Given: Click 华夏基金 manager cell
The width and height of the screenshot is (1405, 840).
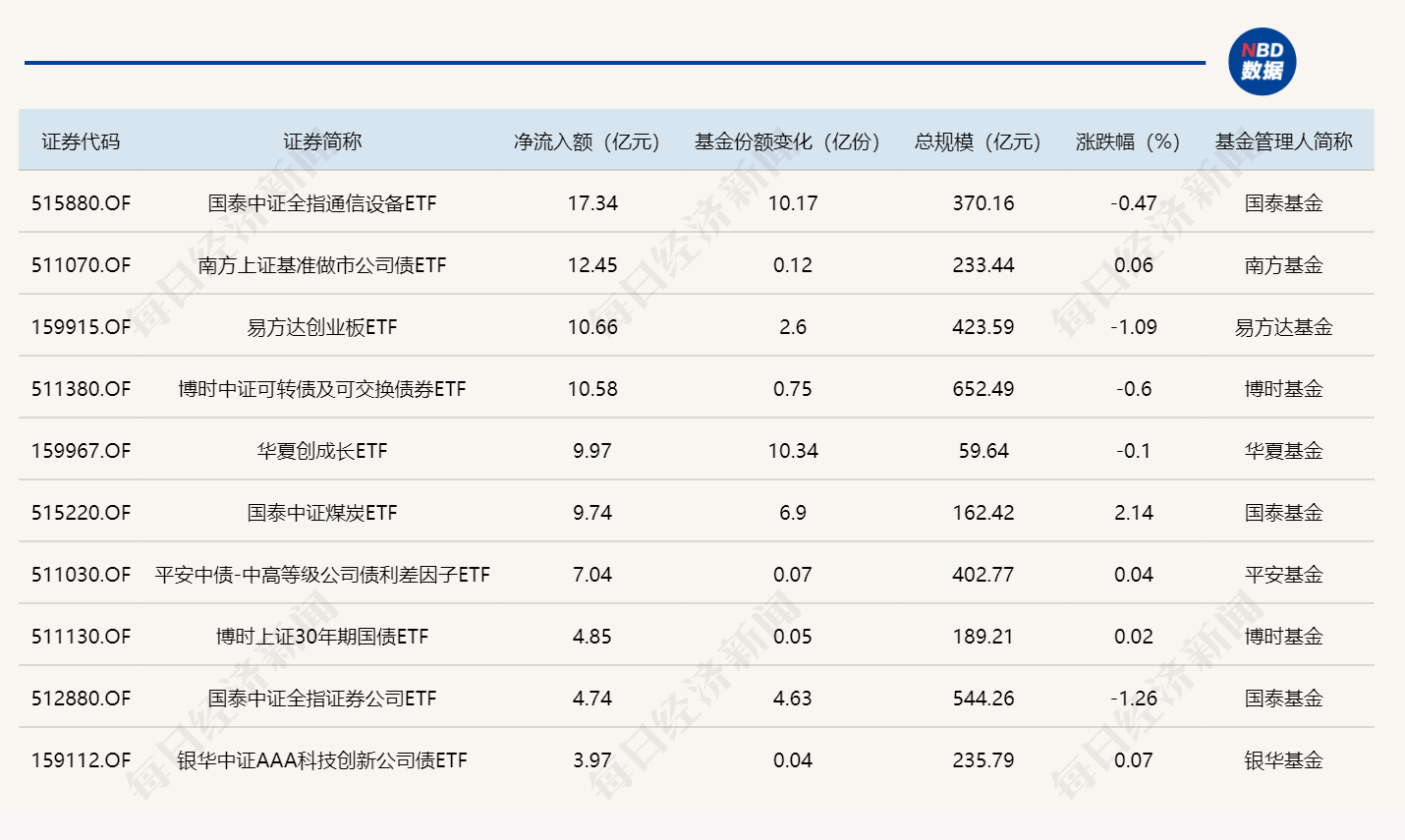Looking at the screenshot, I should coord(1284,451).
